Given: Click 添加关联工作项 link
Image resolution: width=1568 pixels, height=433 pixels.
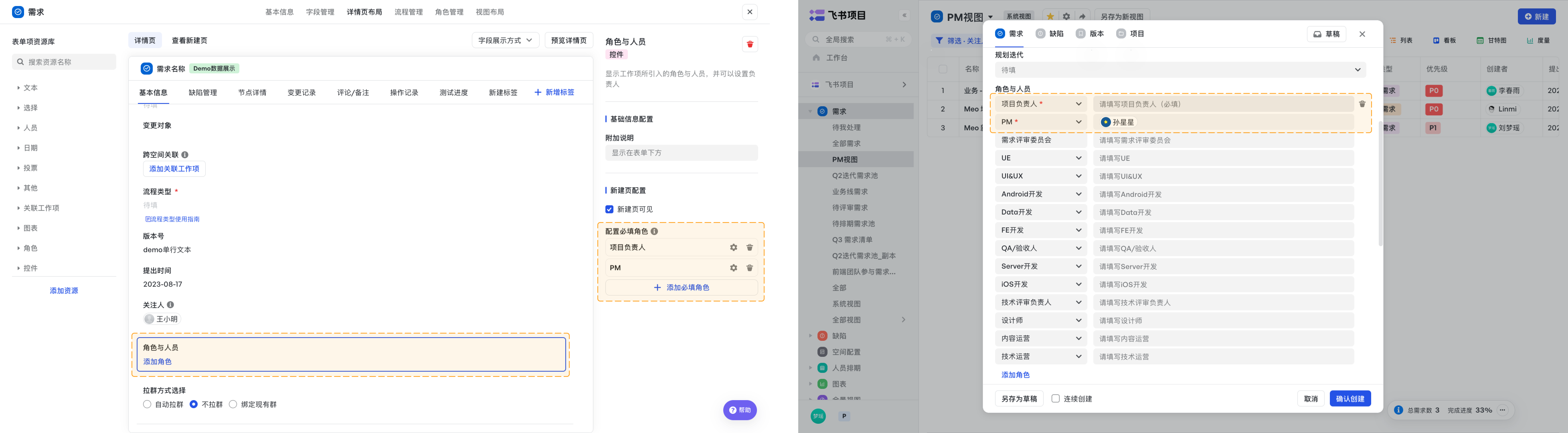Looking at the screenshot, I should (174, 169).
